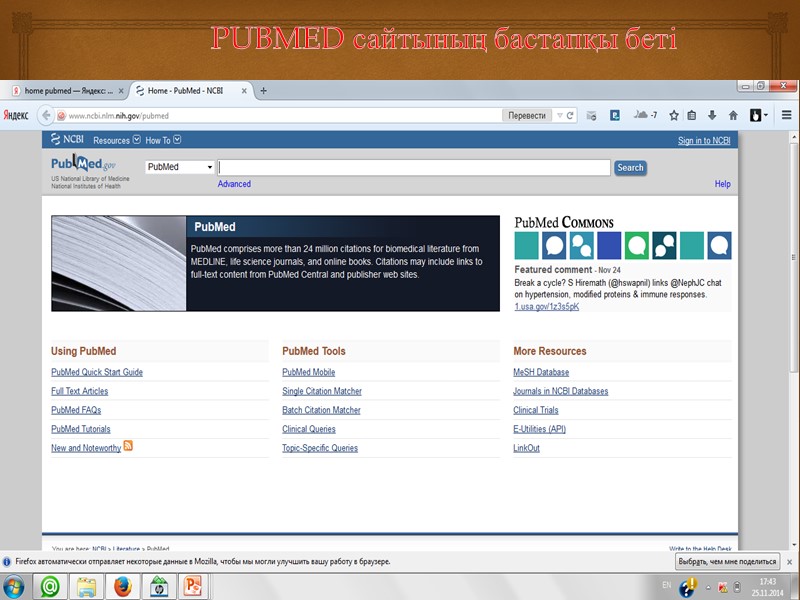This screenshot has width=800, height=600.
Task: Open the Mail.ru agent @ taskbar icon
Action: tap(50, 587)
